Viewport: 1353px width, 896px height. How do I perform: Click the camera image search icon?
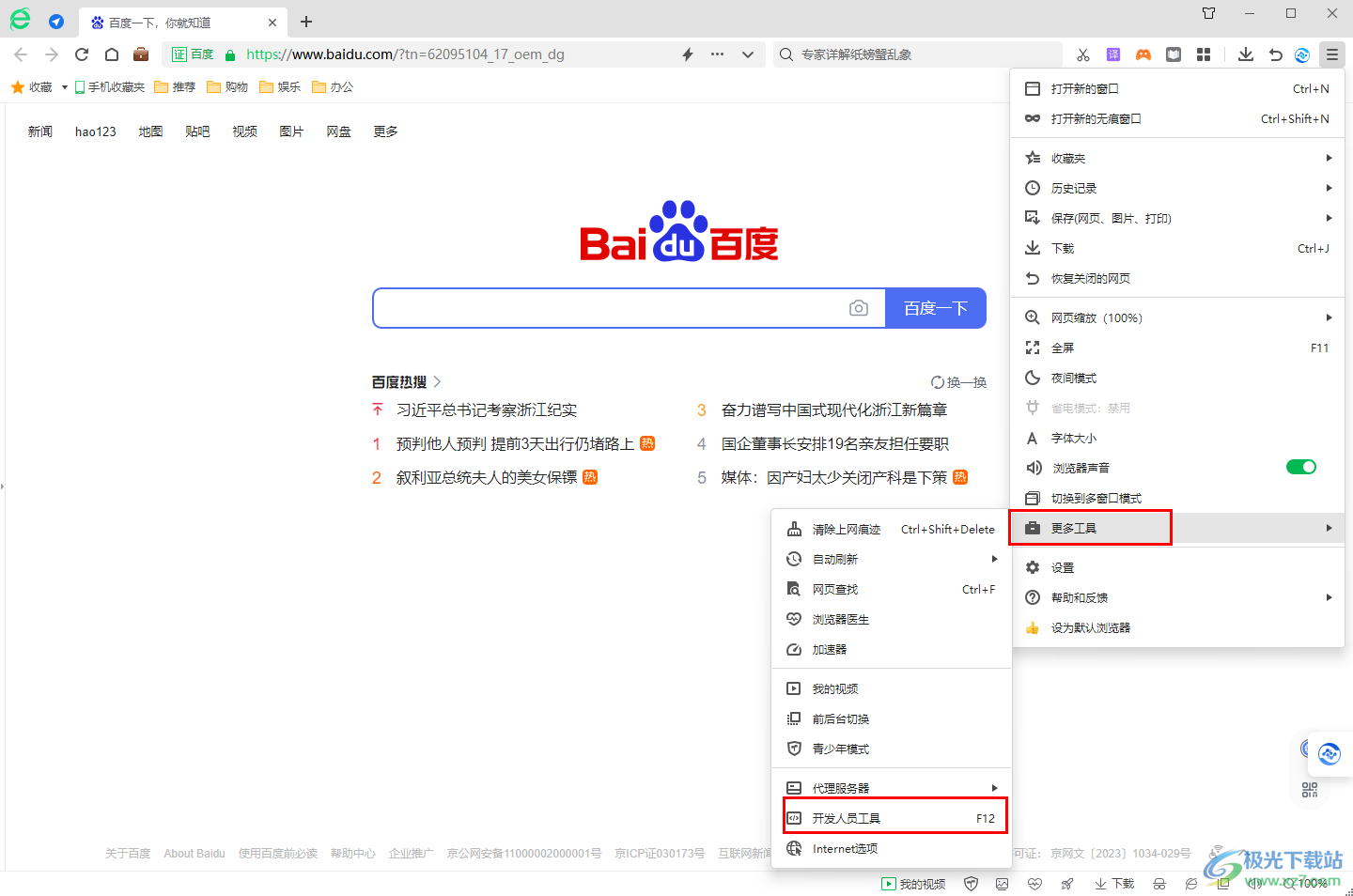tap(858, 308)
